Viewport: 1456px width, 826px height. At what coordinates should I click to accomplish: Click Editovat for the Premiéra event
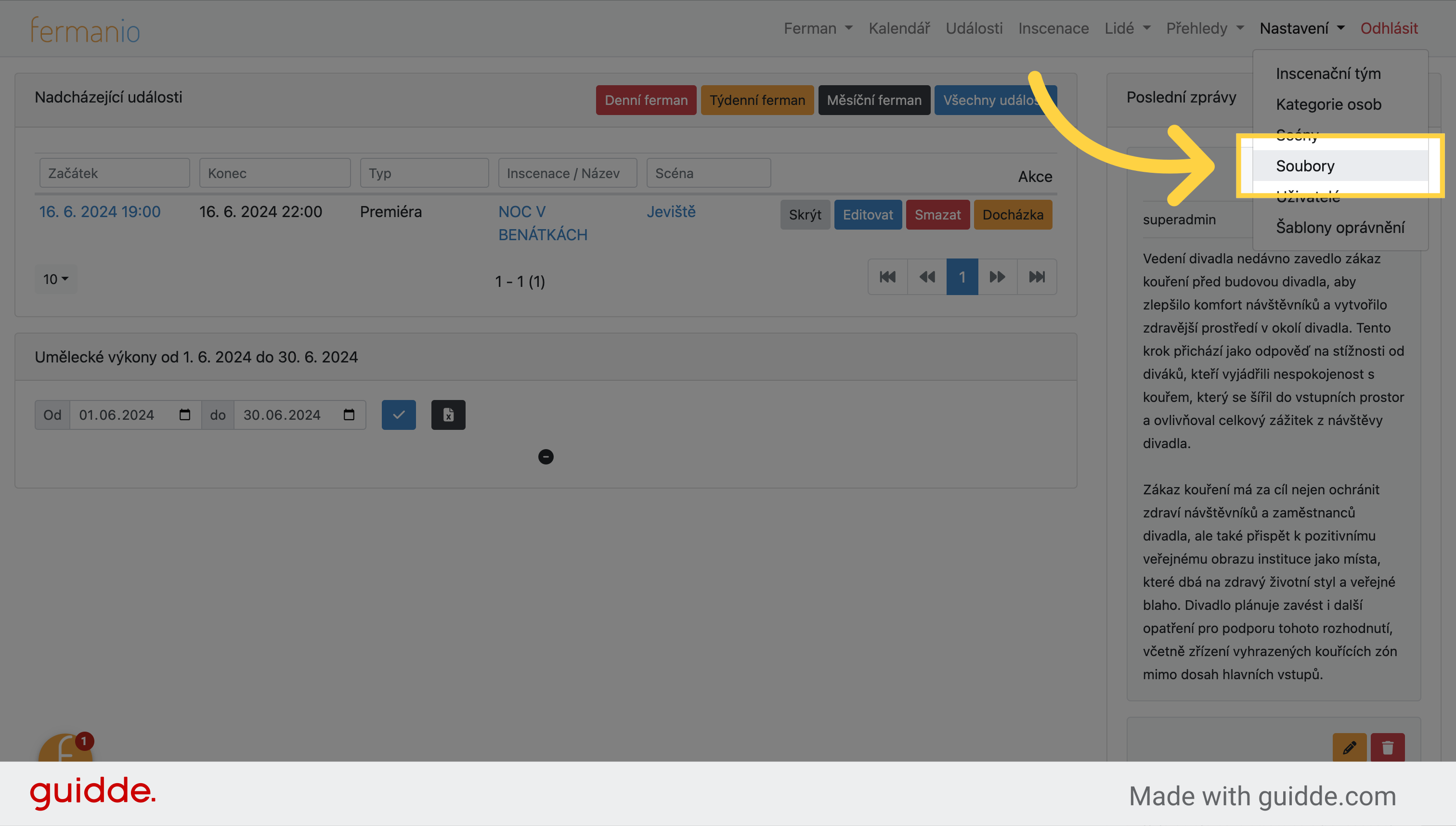pyautogui.click(x=868, y=215)
